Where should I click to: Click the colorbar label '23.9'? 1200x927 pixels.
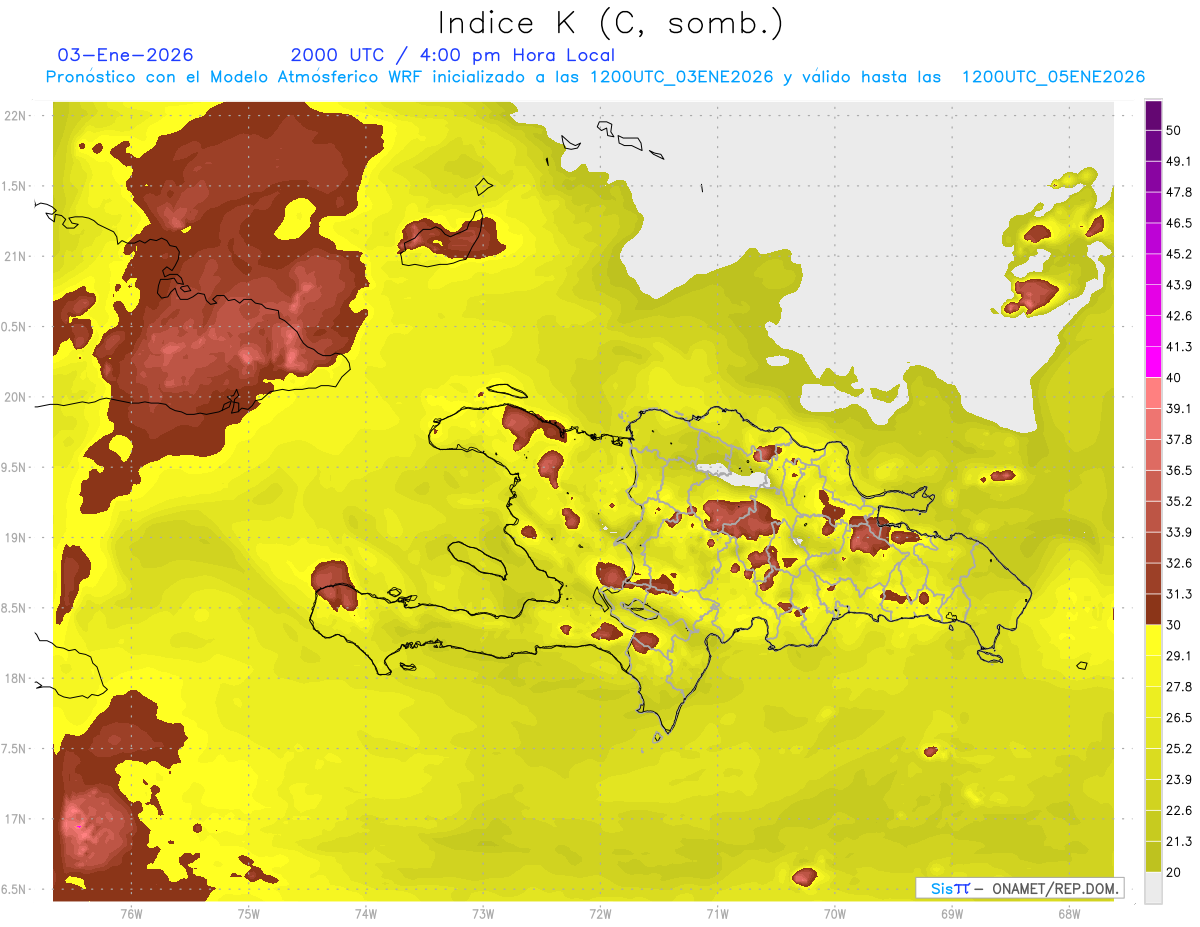(1179, 779)
